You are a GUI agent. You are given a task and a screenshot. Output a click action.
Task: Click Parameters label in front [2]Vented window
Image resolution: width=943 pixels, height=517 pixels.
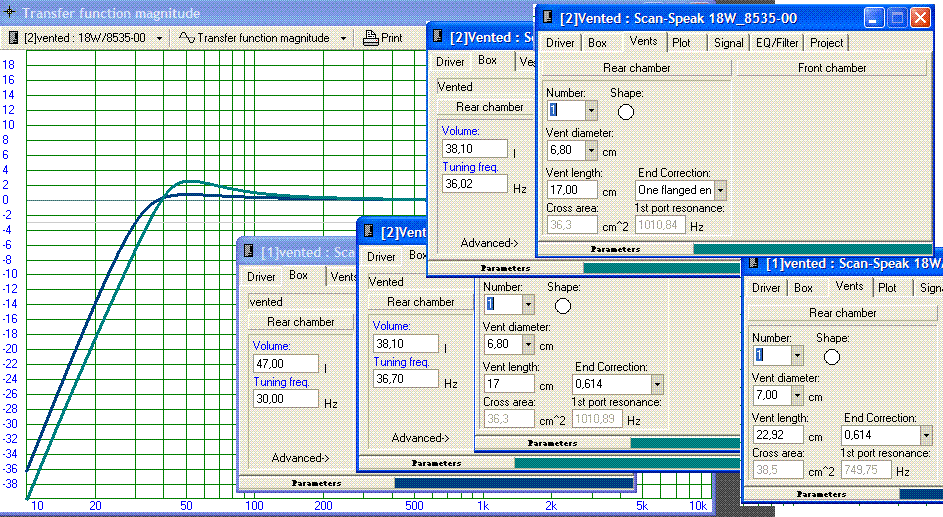[615, 249]
